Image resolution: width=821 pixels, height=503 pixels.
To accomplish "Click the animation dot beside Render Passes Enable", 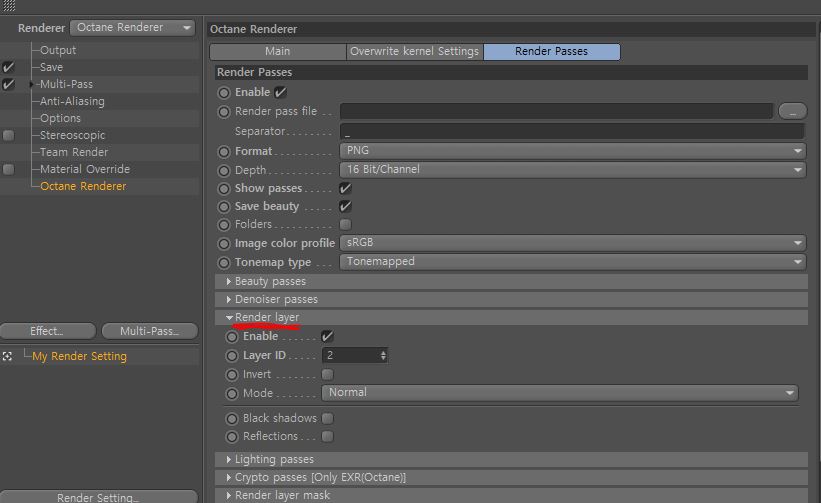I will (224, 93).
